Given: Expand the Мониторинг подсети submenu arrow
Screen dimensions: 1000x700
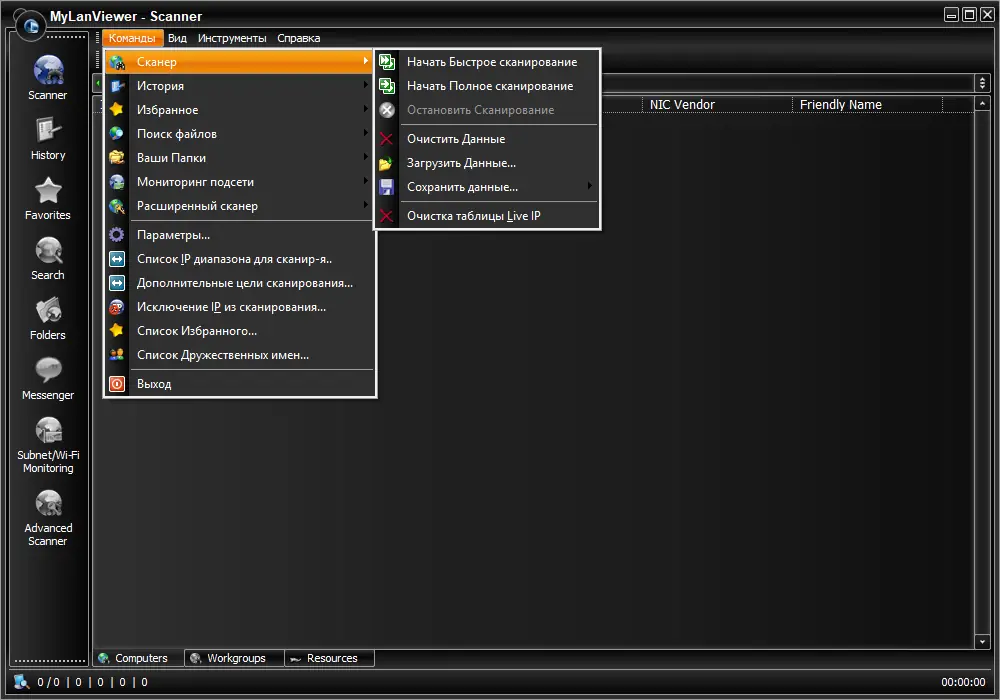Looking at the screenshot, I should coord(366,181).
